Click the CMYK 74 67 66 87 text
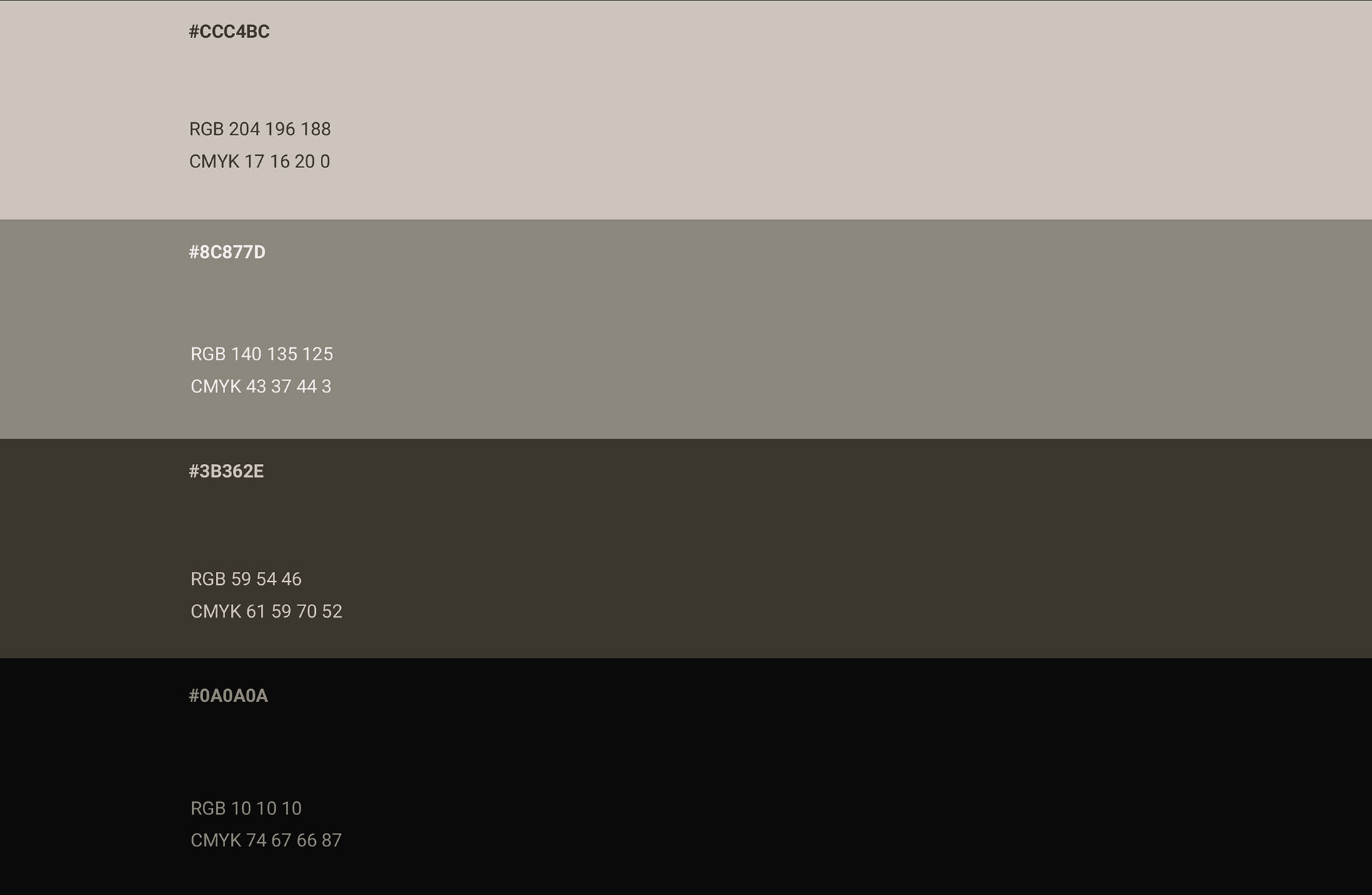 click(266, 841)
